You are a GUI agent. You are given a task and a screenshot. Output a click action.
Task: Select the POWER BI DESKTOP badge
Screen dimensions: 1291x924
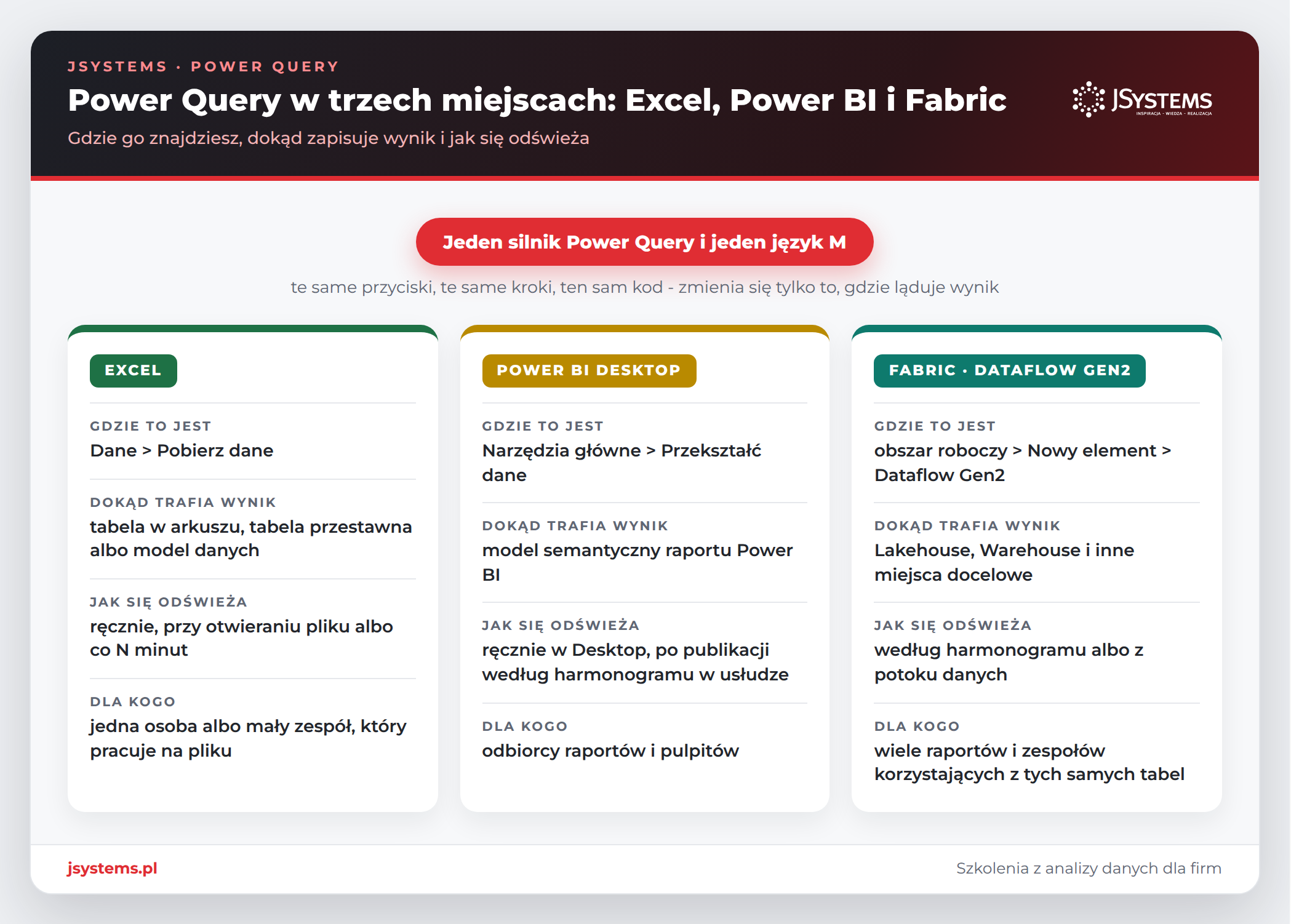(589, 370)
